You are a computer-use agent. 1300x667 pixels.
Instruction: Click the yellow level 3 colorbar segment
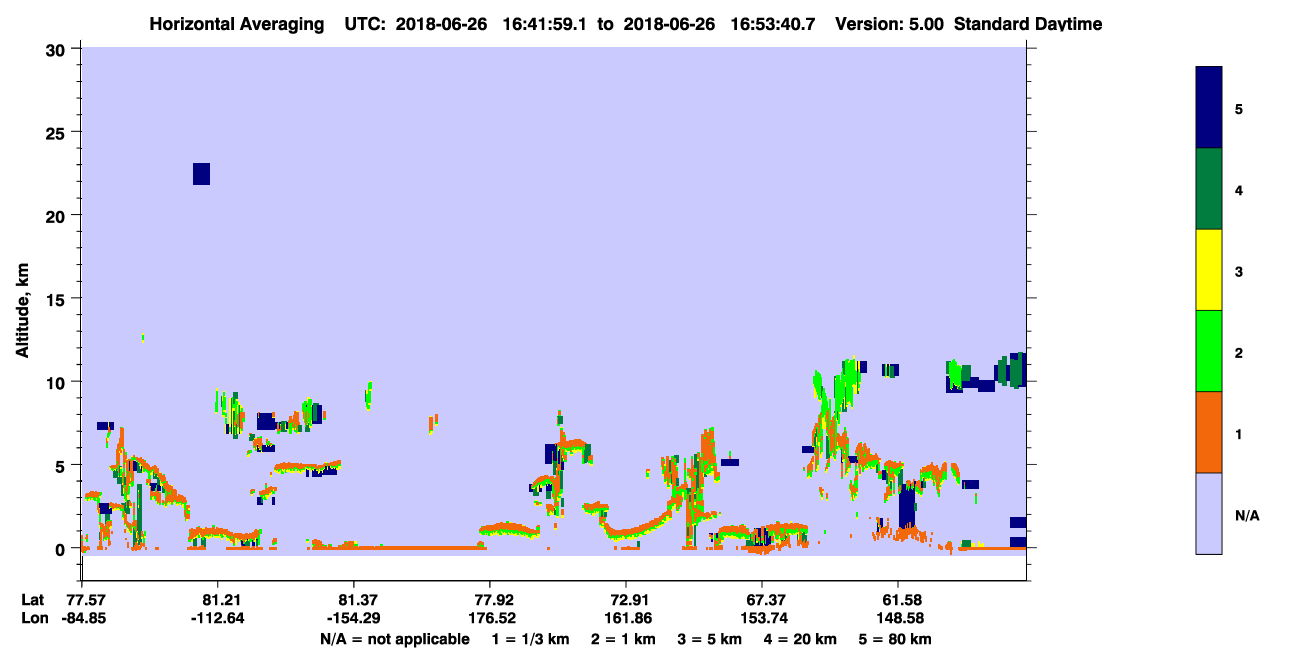(1209, 270)
